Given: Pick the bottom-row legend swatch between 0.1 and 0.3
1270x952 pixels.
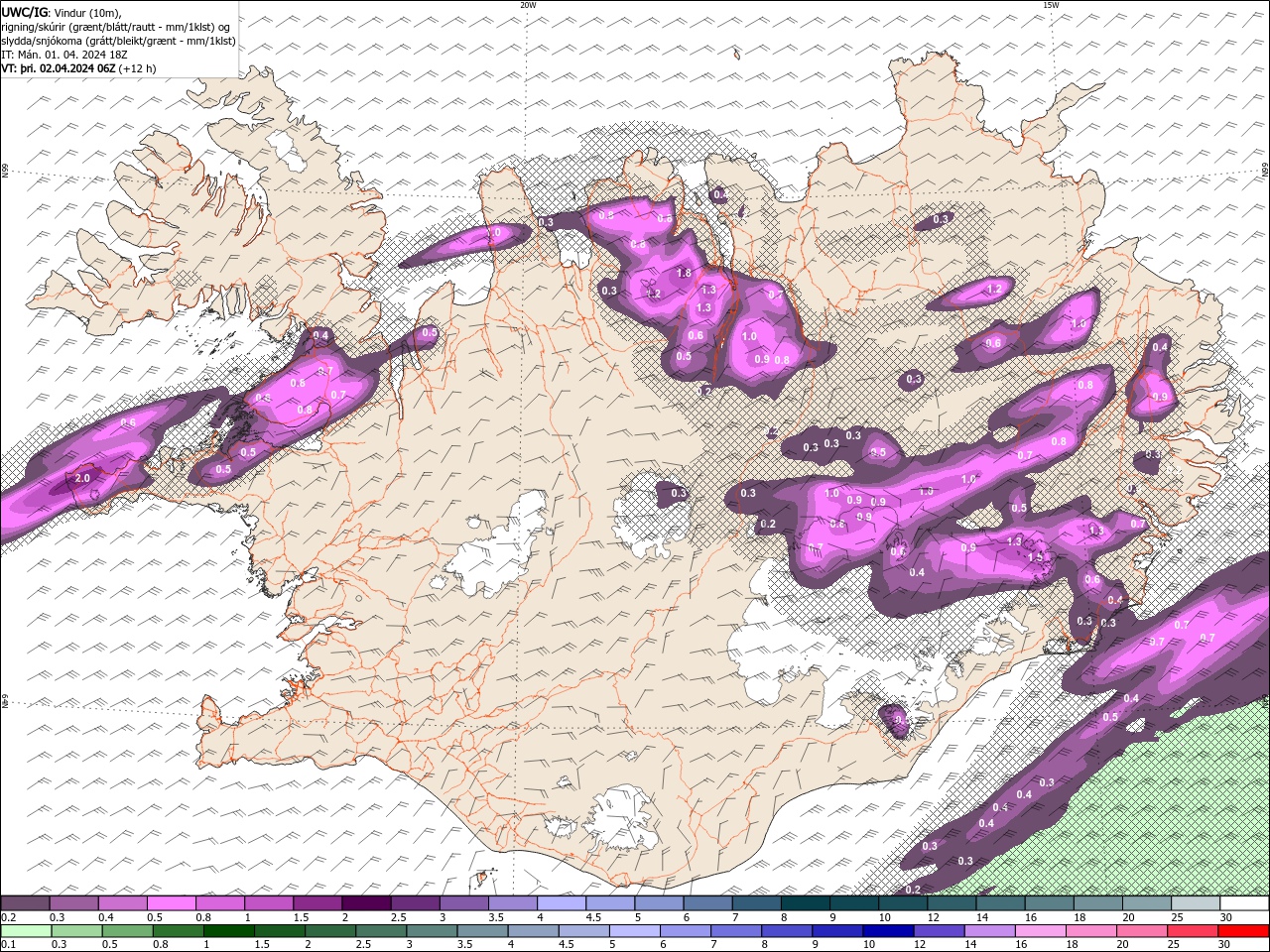Looking at the screenshot, I should pyautogui.click(x=26, y=932).
